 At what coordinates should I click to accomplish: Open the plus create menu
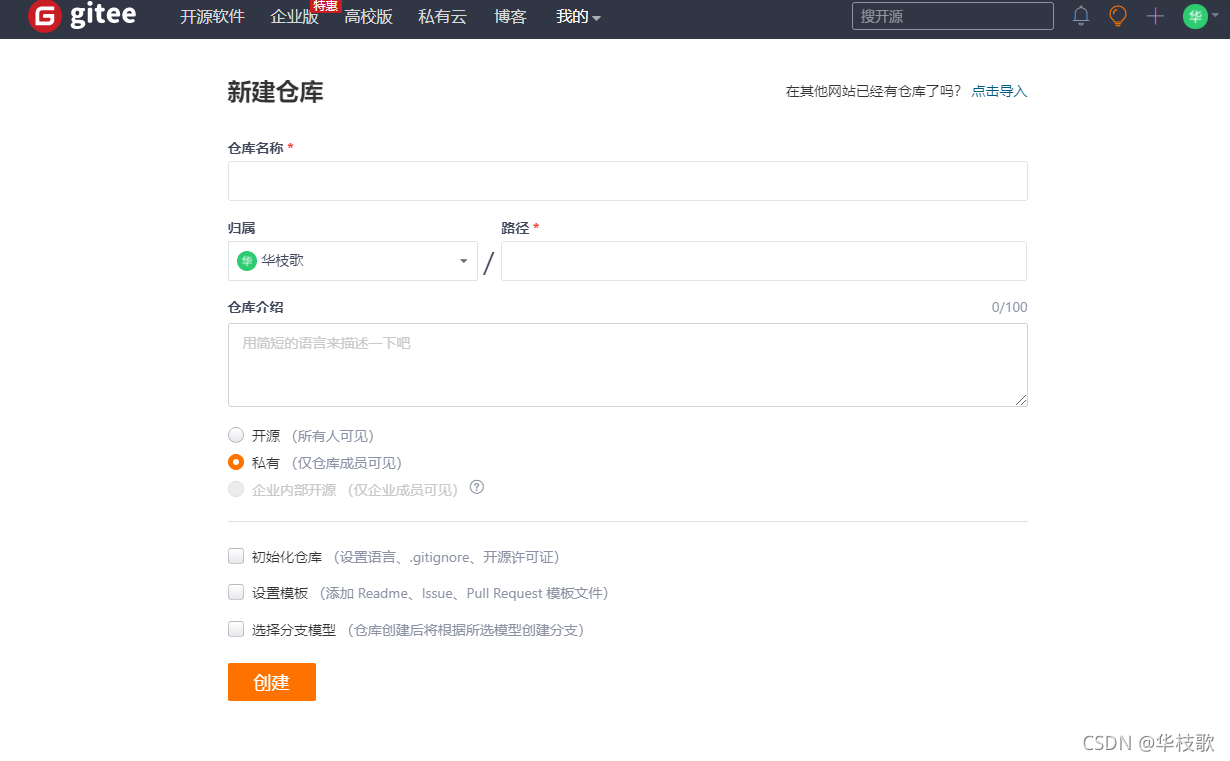pyautogui.click(x=1155, y=16)
